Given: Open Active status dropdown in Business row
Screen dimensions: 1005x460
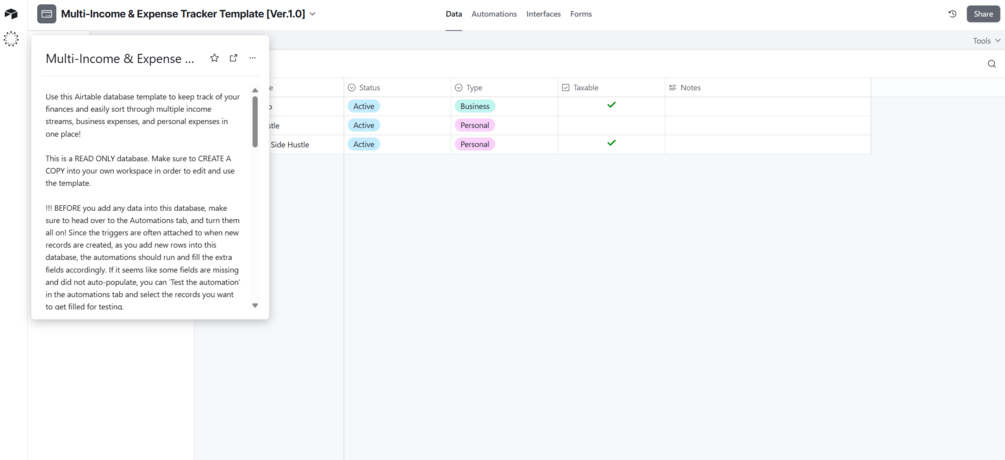Looking at the screenshot, I should tap(363, 106).
